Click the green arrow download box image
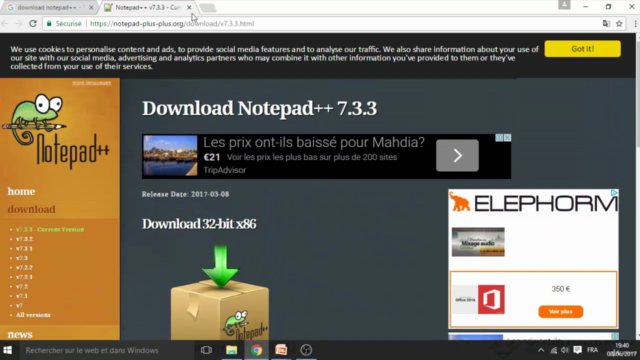Screen dimensions: 640x360 coord(220,292)
